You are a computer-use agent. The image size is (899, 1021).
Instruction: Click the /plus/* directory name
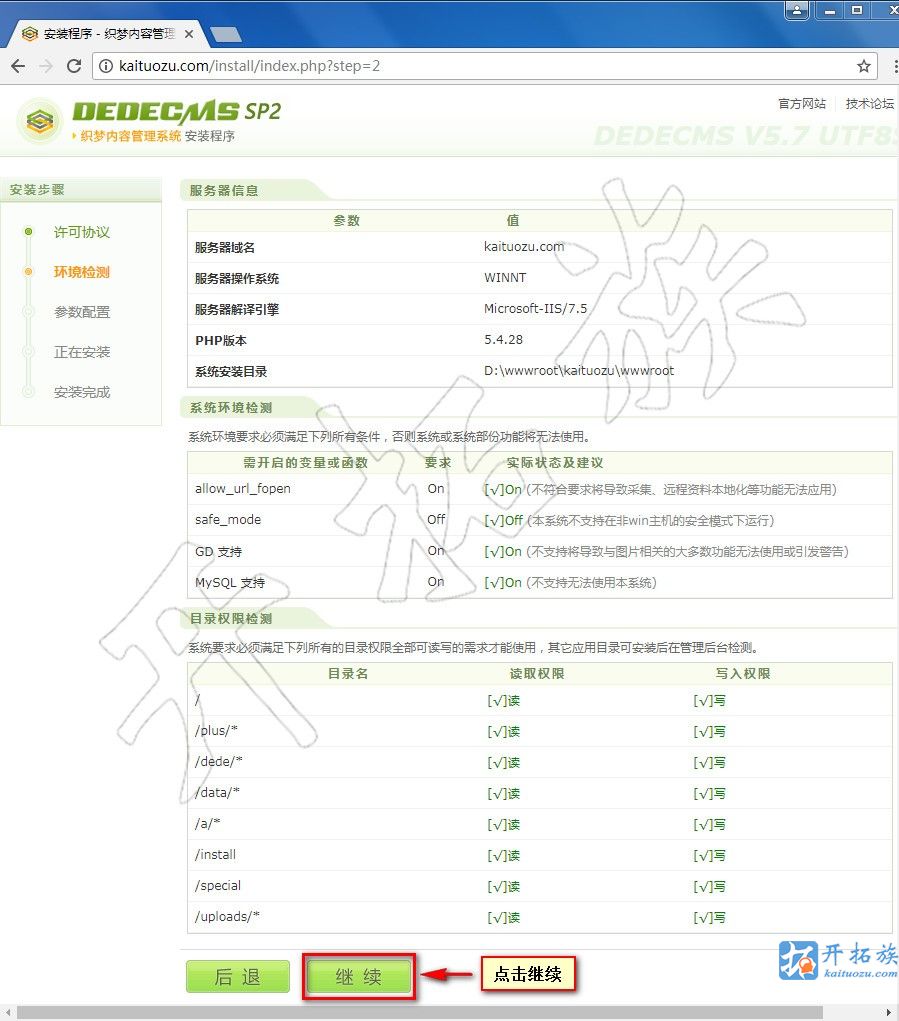[x=216, y=731]
